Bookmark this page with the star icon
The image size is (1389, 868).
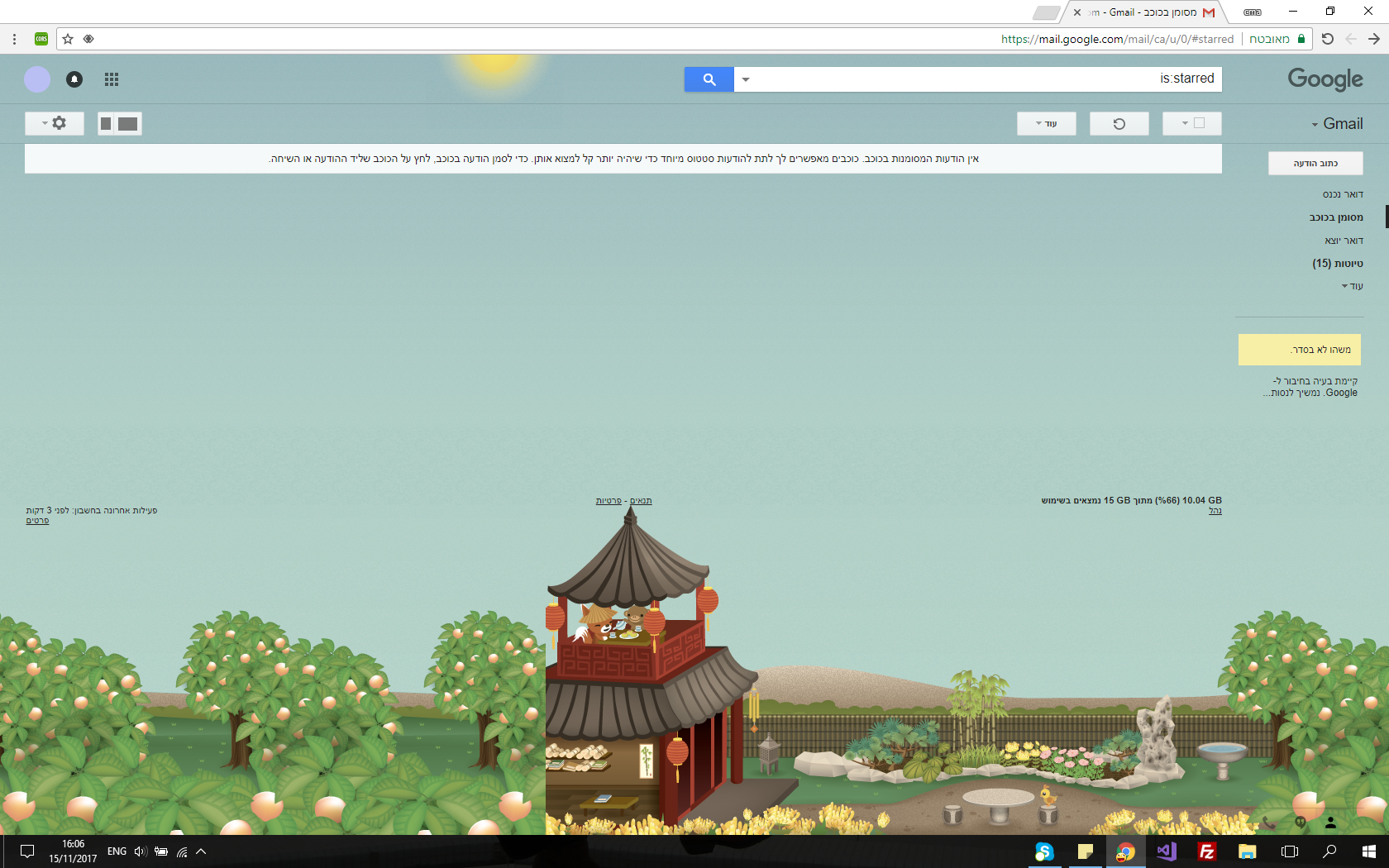tap(68, 39)
